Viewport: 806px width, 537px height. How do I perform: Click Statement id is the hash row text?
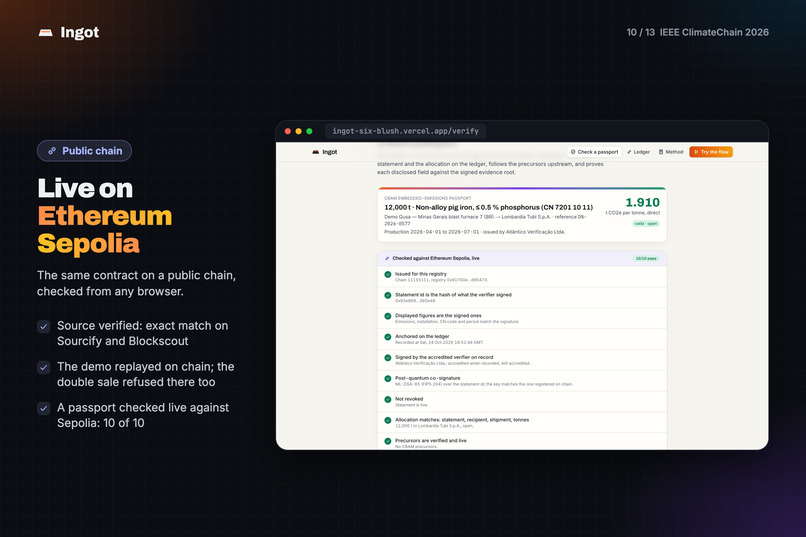tap(453, 294)
